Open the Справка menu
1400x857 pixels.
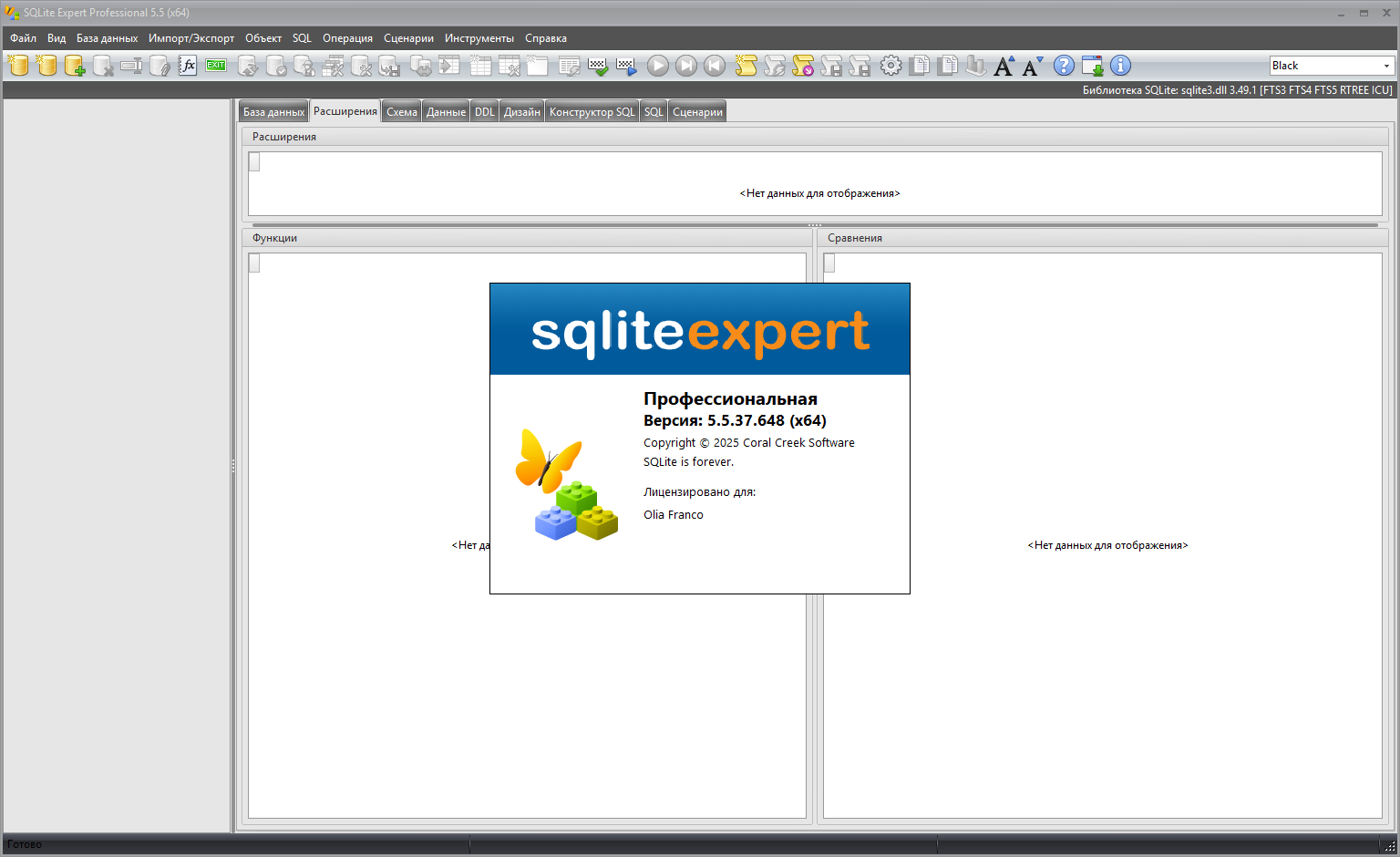[x=546, y=38]
